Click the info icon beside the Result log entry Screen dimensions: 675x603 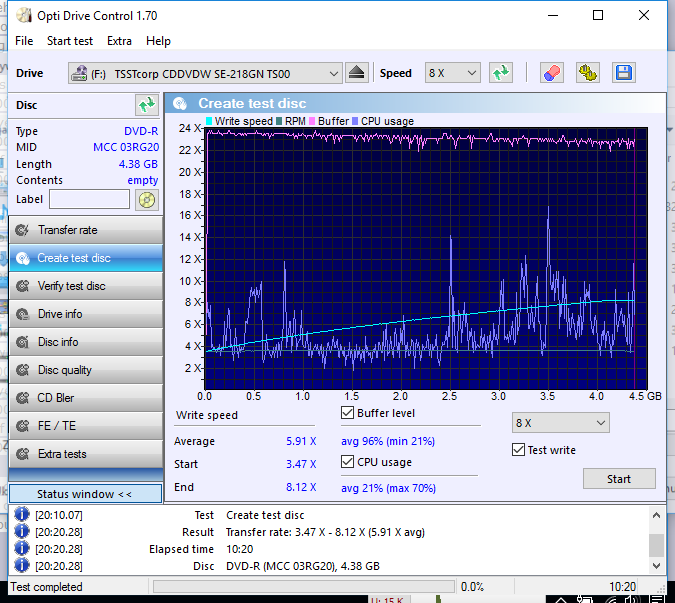tap(22, 532)
